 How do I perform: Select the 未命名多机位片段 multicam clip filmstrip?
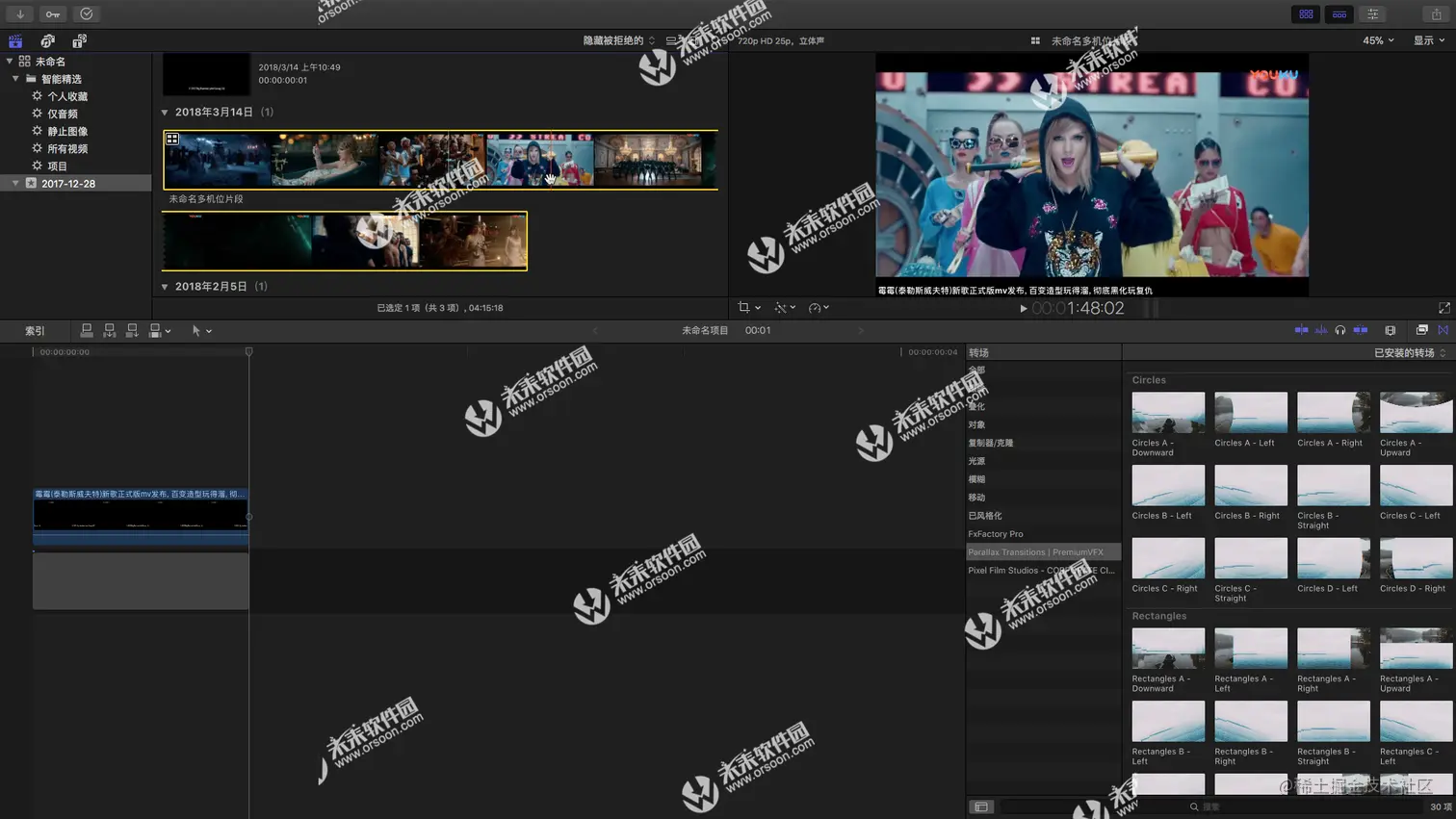pyautogui.click(x=440, y=160)
